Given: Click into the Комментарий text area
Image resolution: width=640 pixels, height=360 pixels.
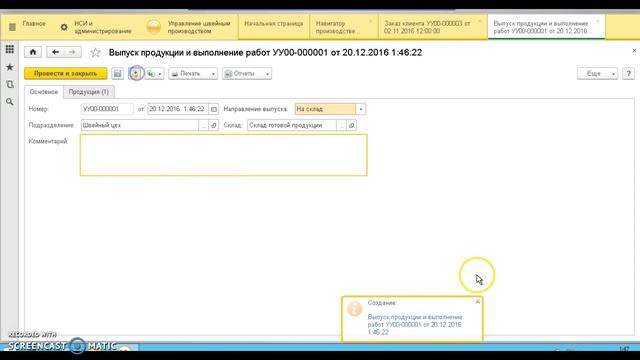Looking at the screenshot, I should coord(224,155).
